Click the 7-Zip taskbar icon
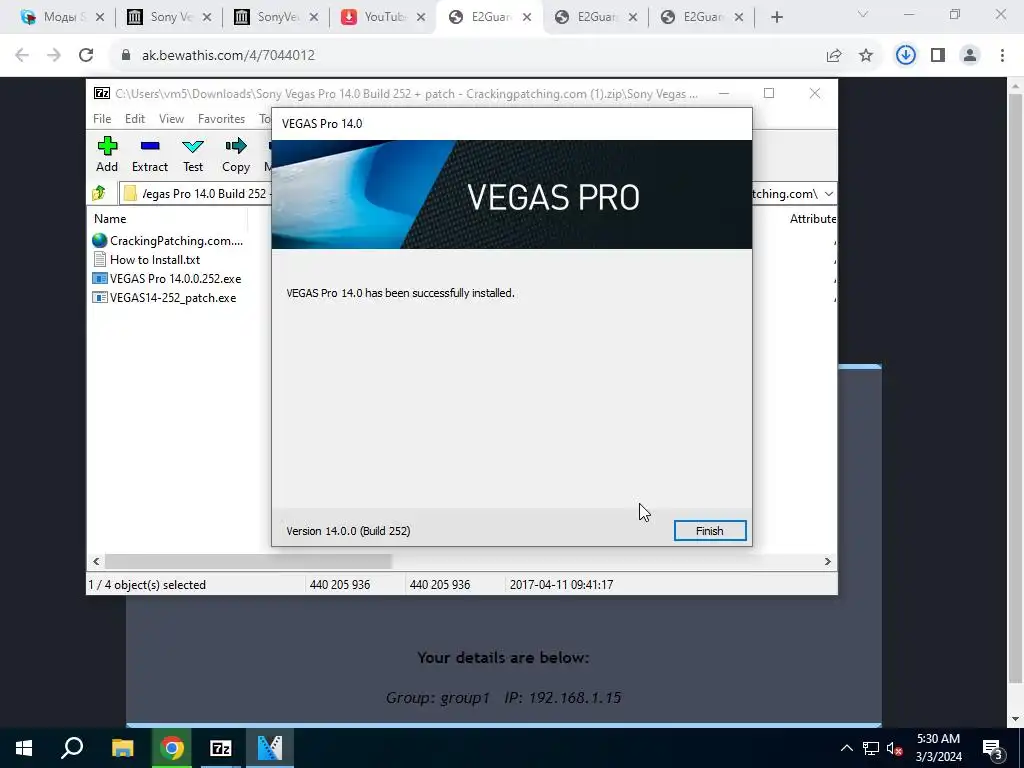Screen dimensions: 1024x768 click(221, 748)
